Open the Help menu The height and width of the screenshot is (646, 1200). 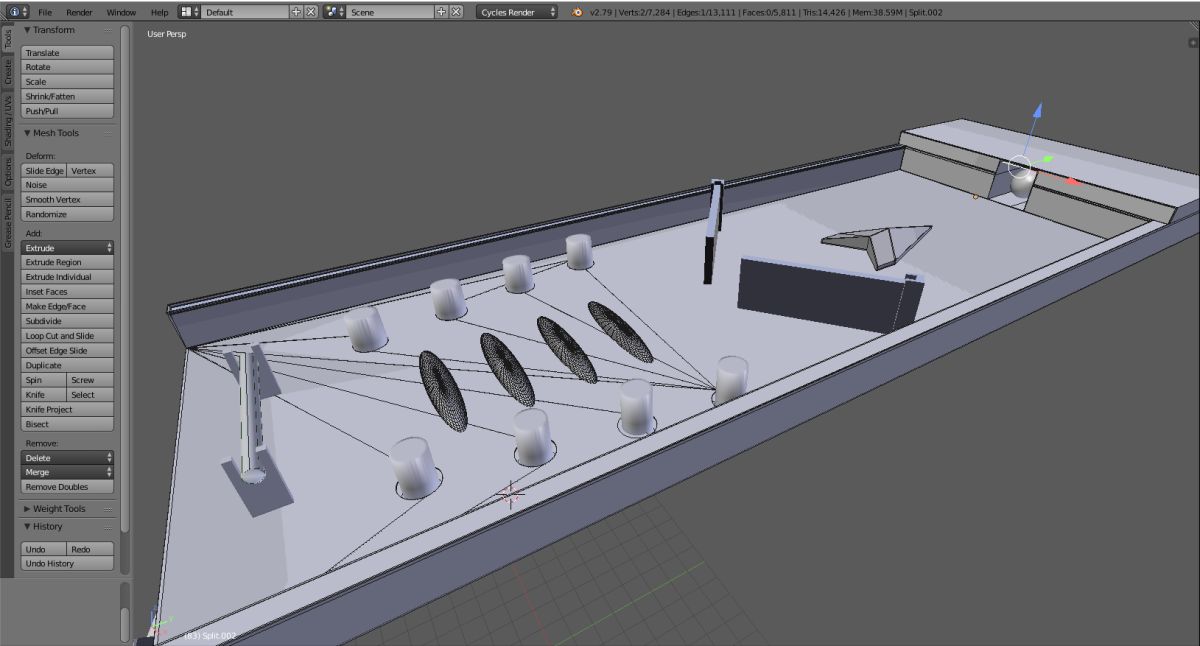tap(159, 12)
